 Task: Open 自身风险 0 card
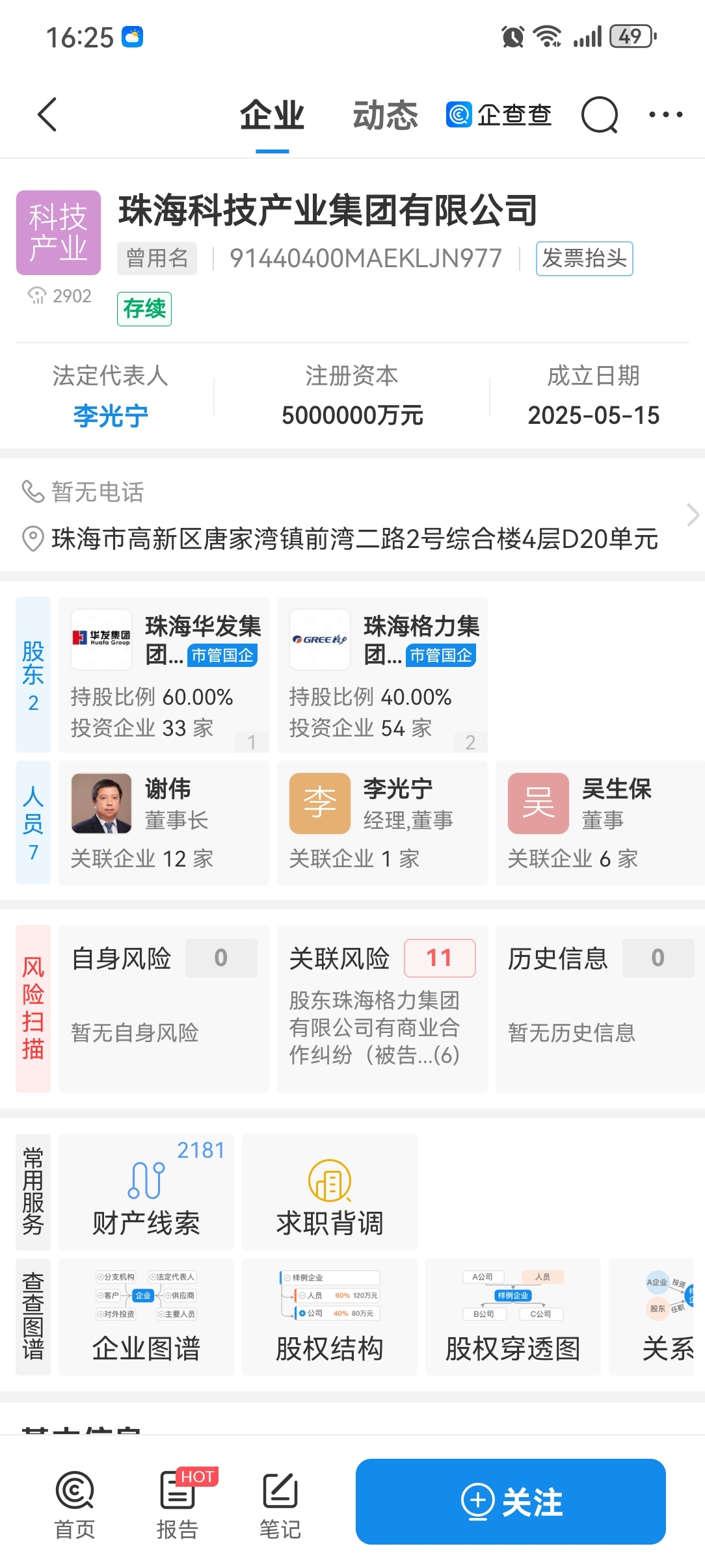click(x=164, y=1008)
